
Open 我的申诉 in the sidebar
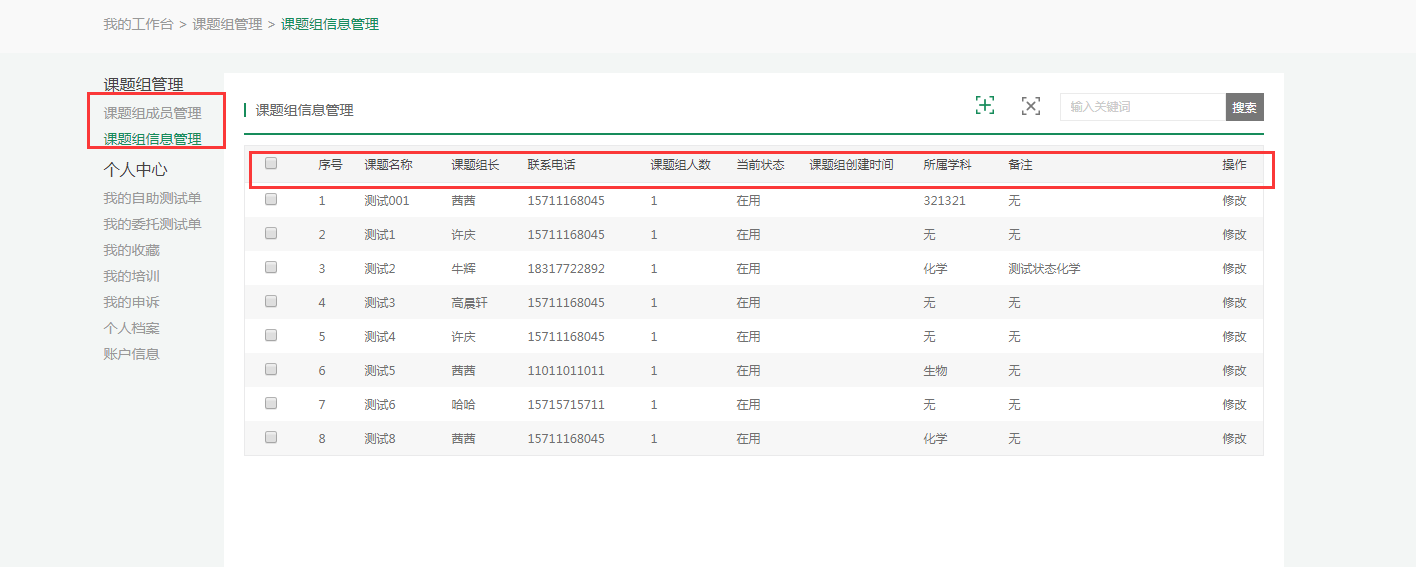tap(131, 302)
